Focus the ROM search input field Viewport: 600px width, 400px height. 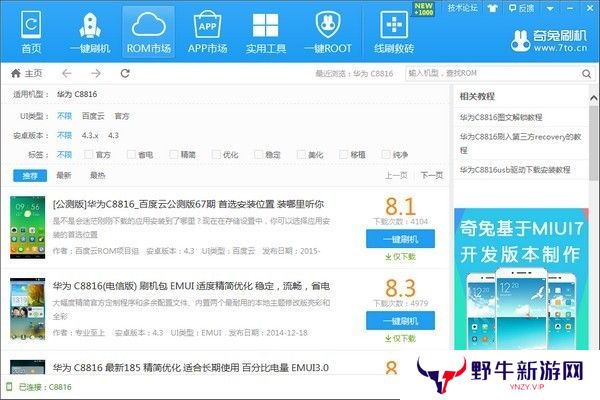tap(493, 73)
